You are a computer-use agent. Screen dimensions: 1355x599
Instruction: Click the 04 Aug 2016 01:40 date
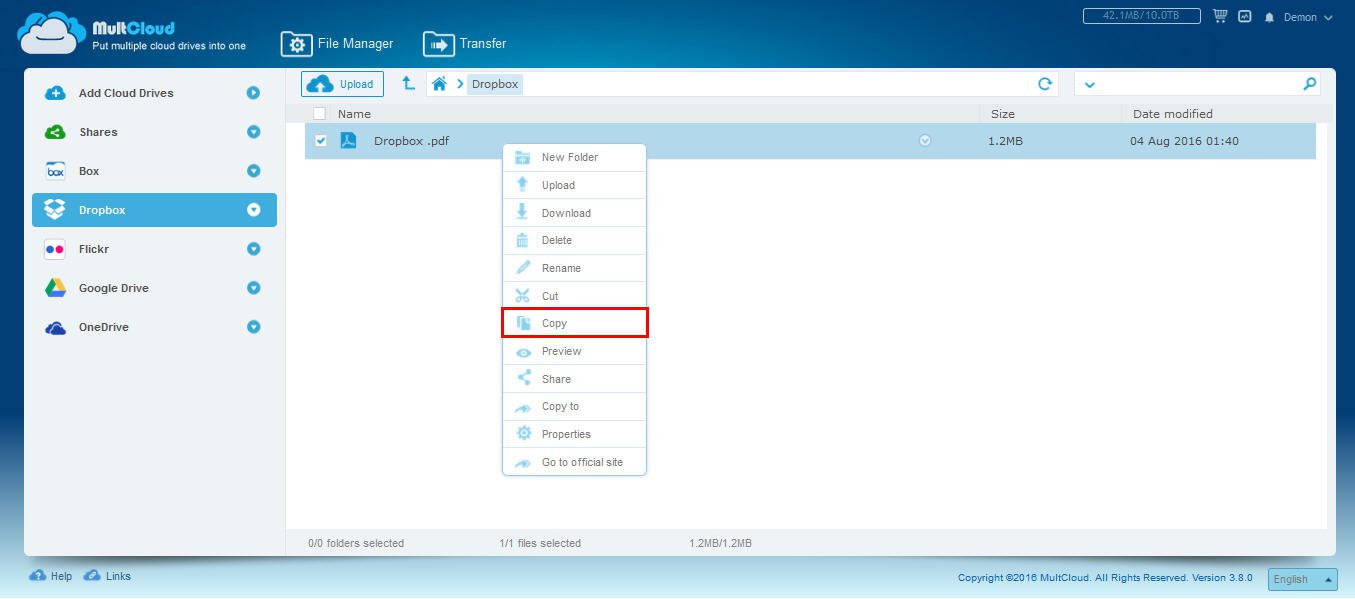(x=1184, y=141)
